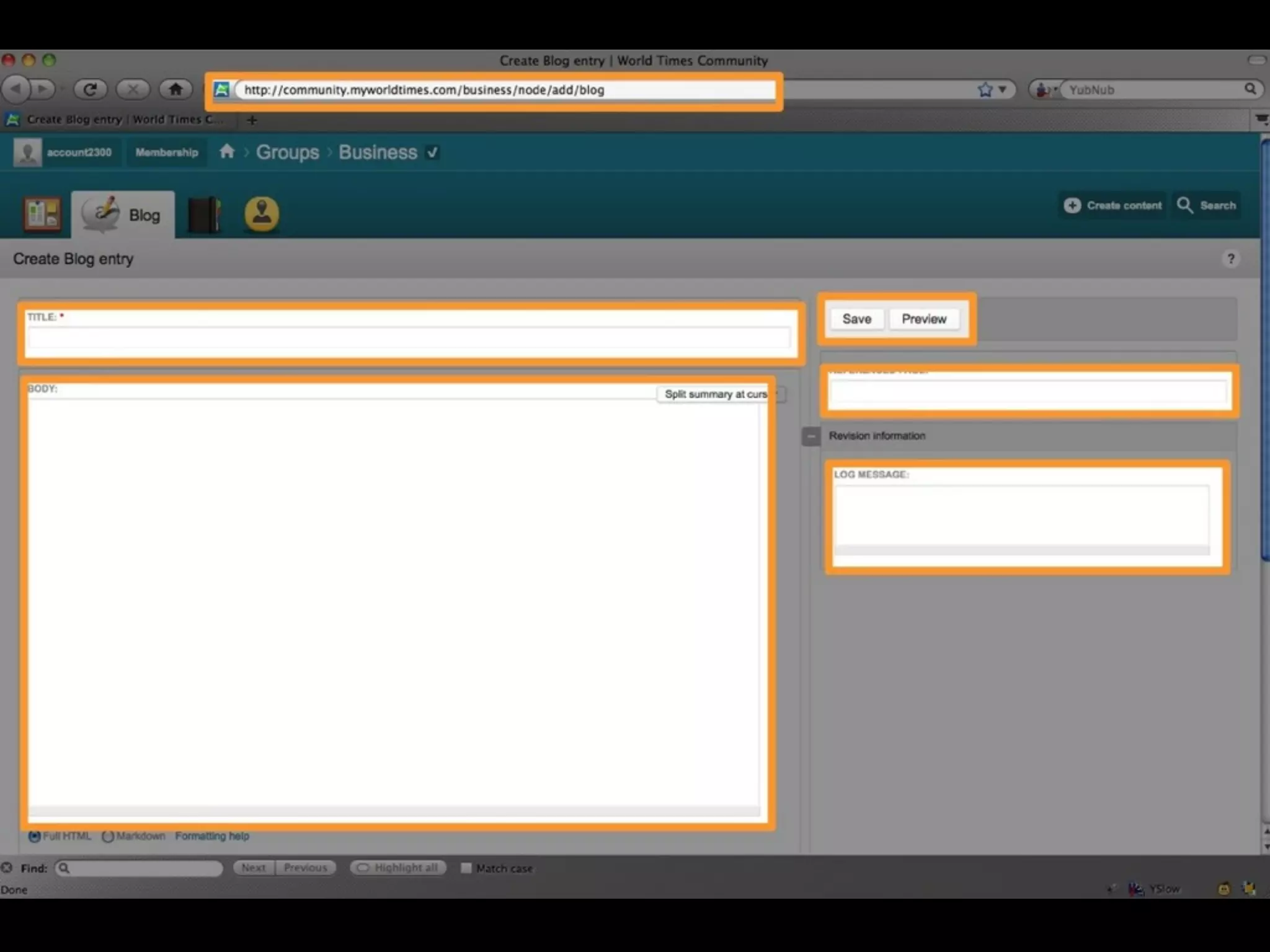
Task: Click into the Title input field
Action: click(x=409, y=338)
